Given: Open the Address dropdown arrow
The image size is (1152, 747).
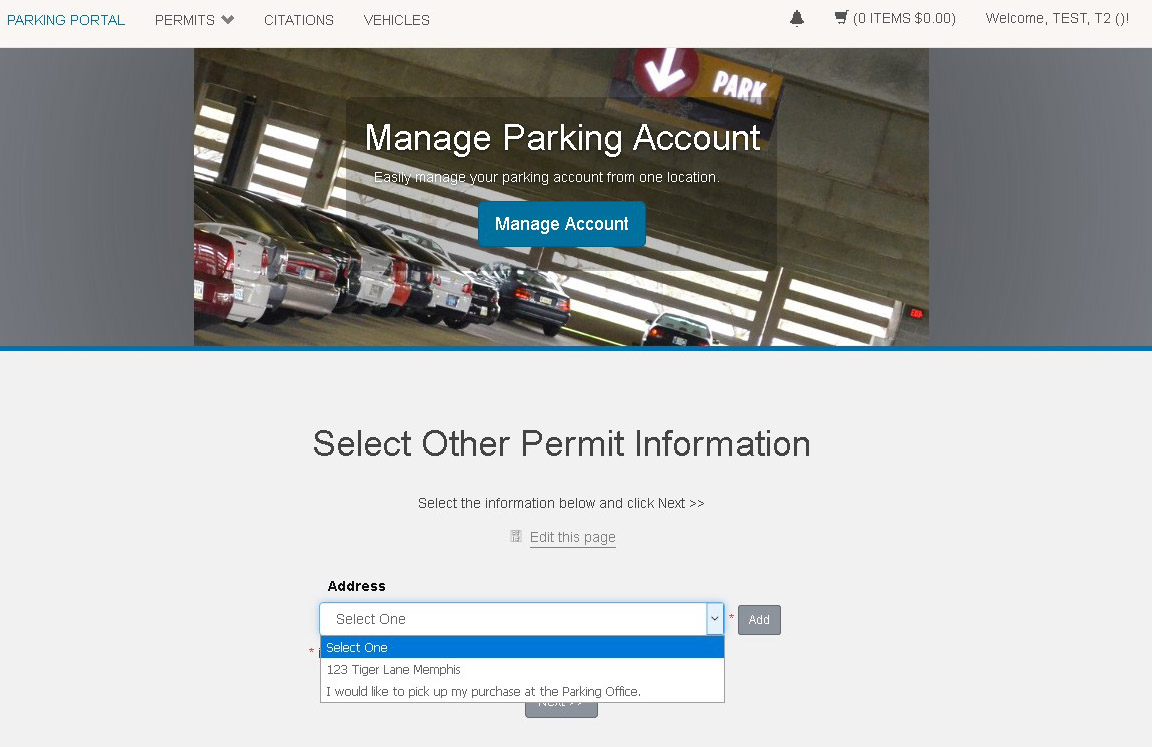Looking at the screenshot, I should pyautogui.click(x=714, y=619).
